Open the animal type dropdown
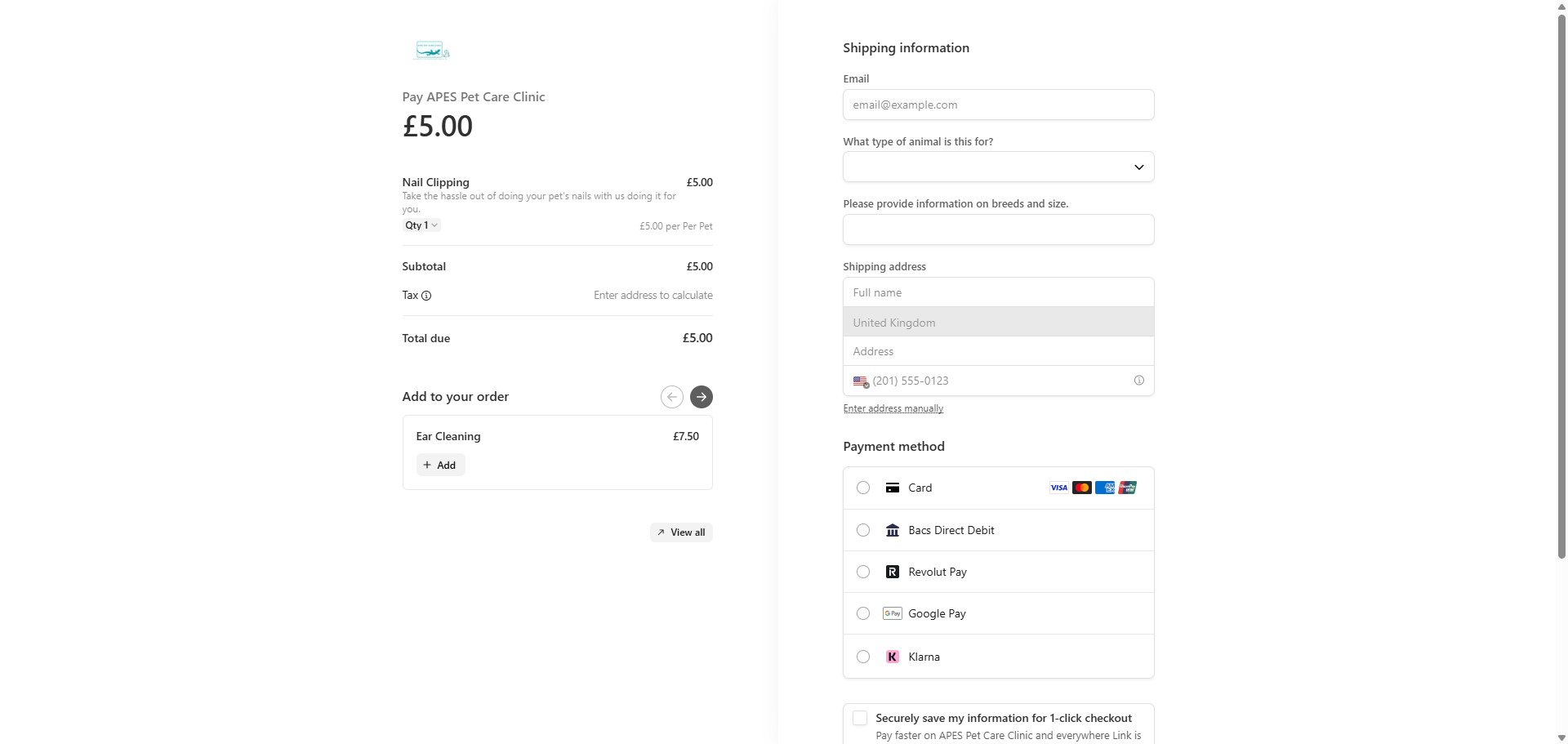This screenshot has height=744, width=1568. tap(998, 167)
